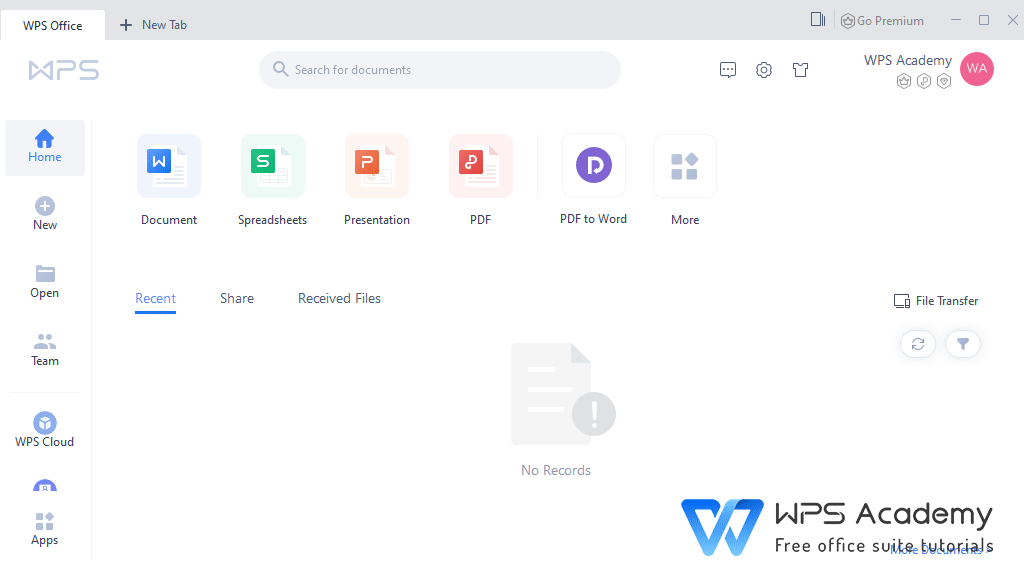The image size is (1024, 576).
Task: Open Apps in the sidebar
Action: [44, 529]
